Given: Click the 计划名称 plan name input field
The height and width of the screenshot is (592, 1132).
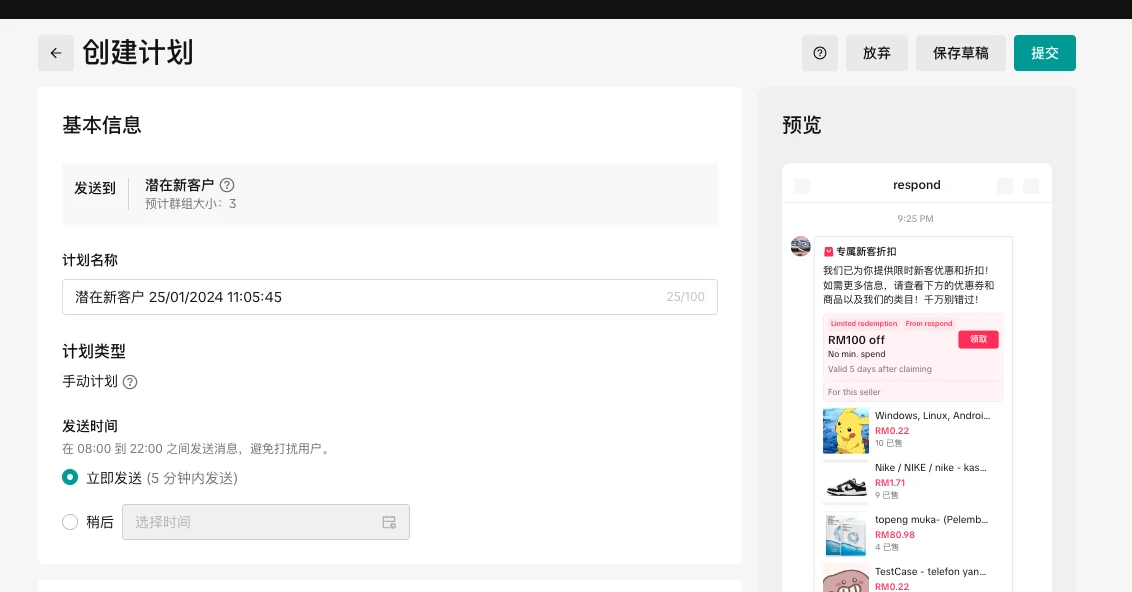Looking at the screenshot, I should [389, 297].
